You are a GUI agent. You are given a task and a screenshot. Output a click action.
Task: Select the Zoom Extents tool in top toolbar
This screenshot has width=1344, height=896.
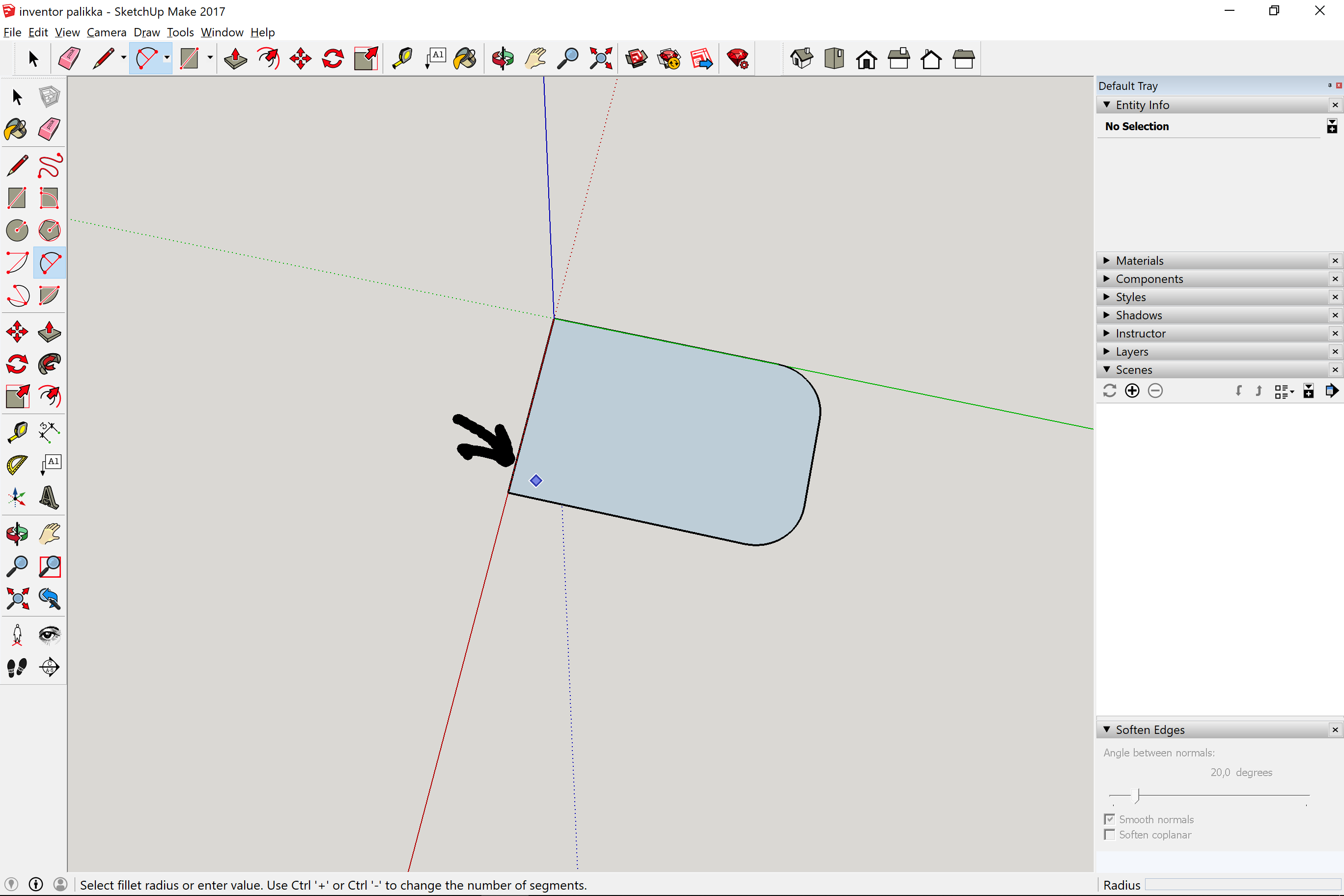coord(601,58)
